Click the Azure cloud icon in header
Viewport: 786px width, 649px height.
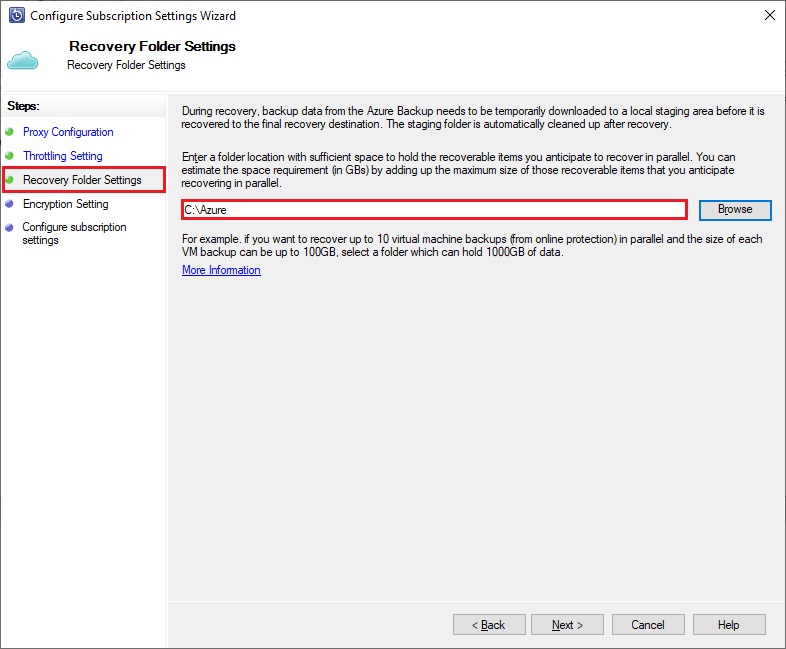coord(23,60)
